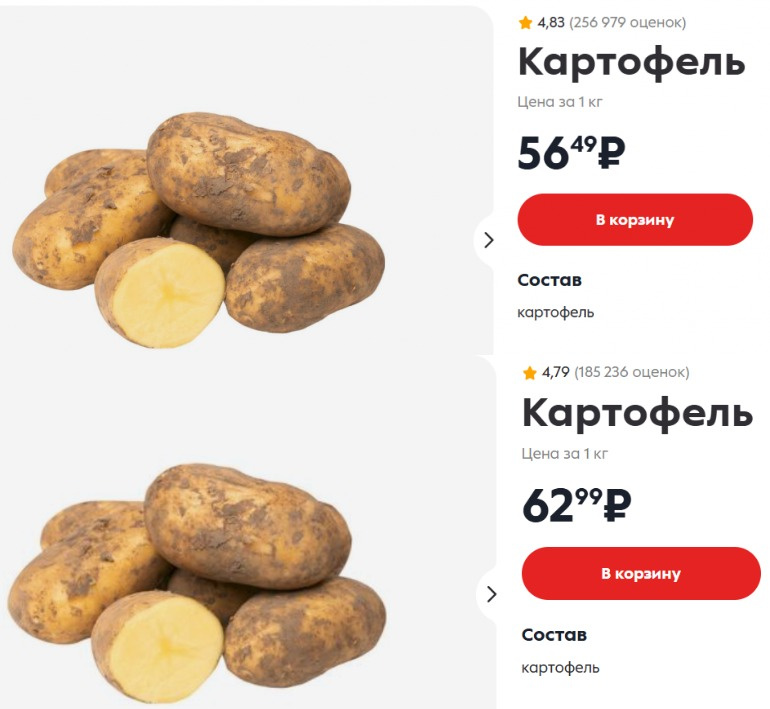Open the top potato product image
Viewport: 770px width, 709px height.
(x=199, y=230)
